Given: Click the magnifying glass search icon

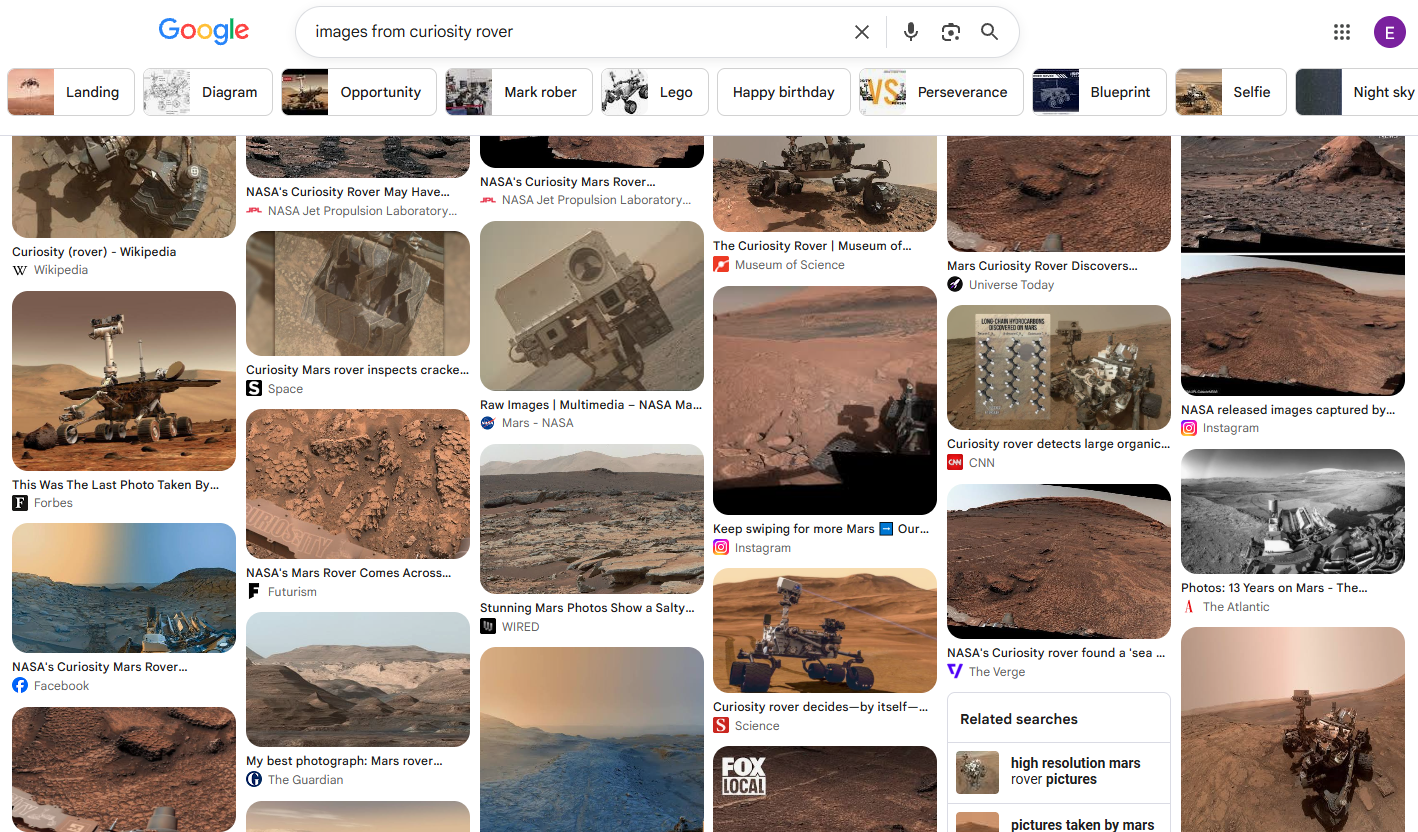Looking at the screenshot, I should 989,32.
